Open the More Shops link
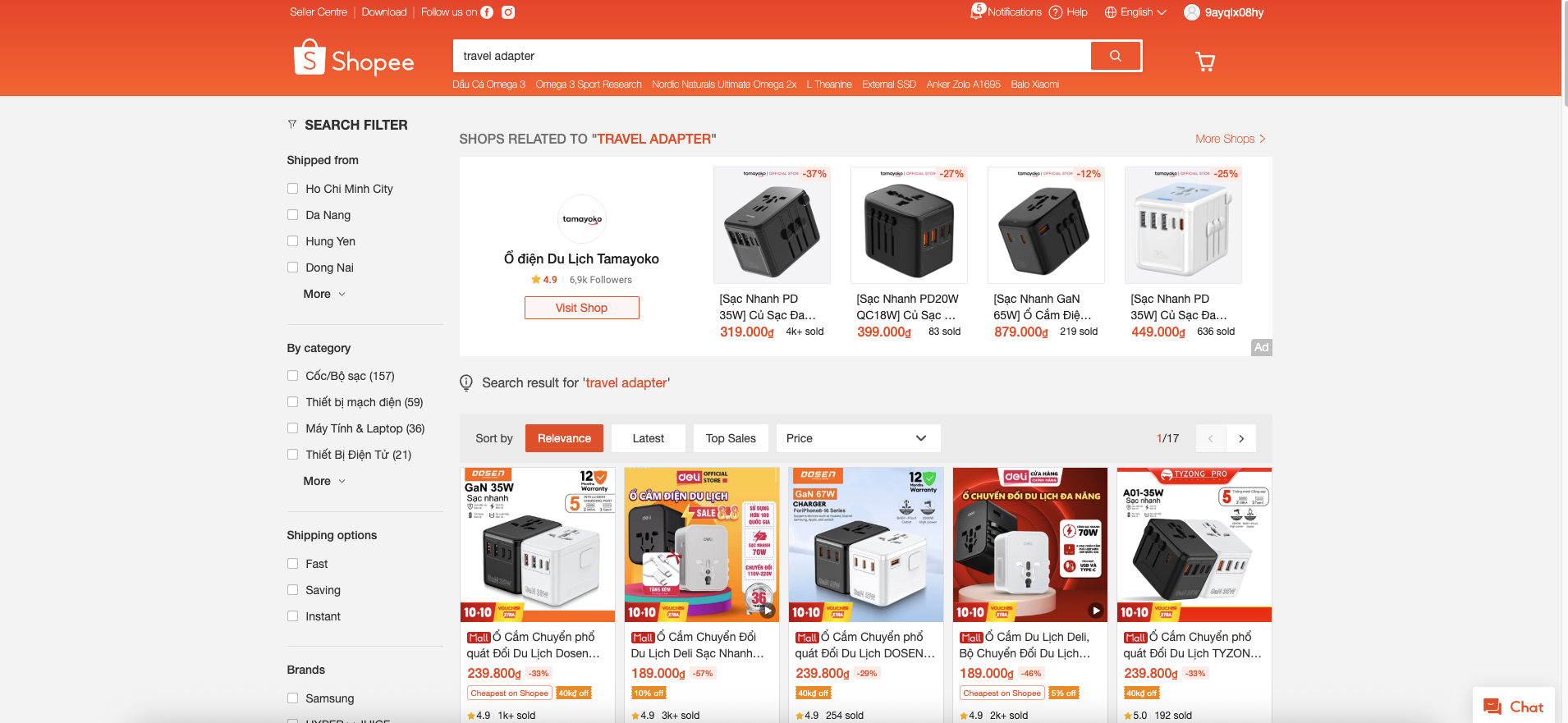 point(1230,139)
